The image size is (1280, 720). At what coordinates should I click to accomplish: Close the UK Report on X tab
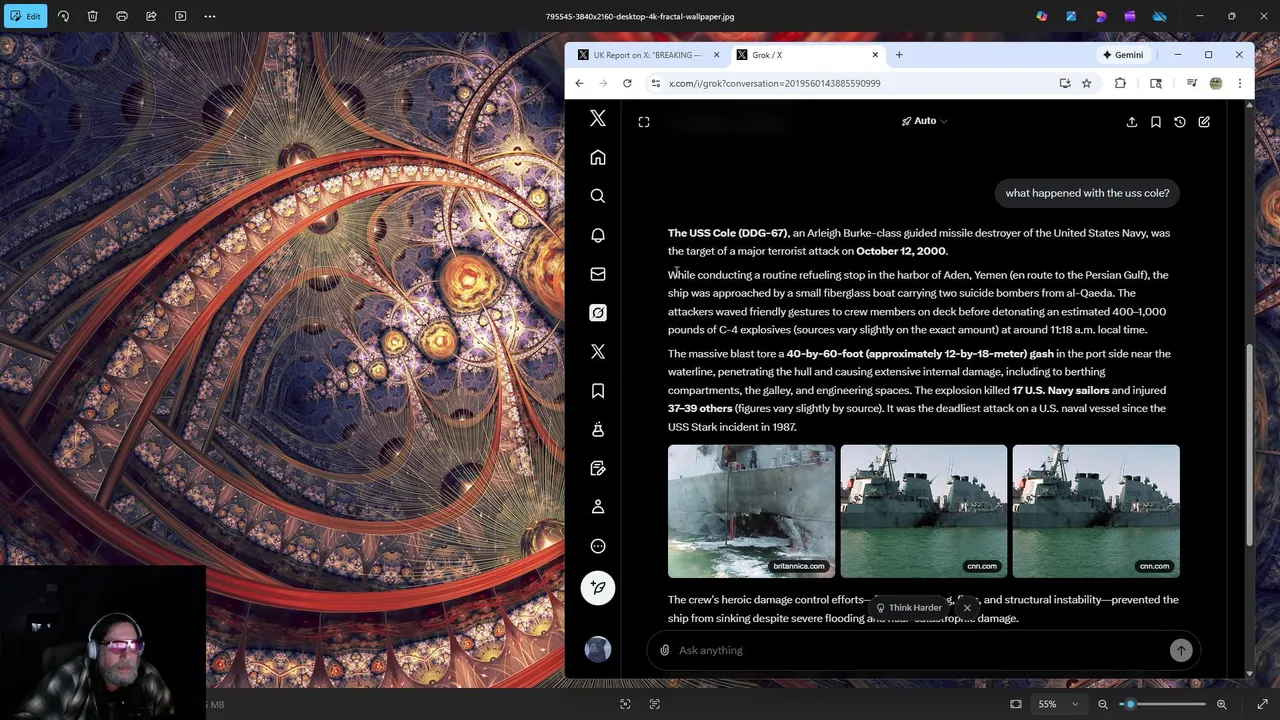716,55
